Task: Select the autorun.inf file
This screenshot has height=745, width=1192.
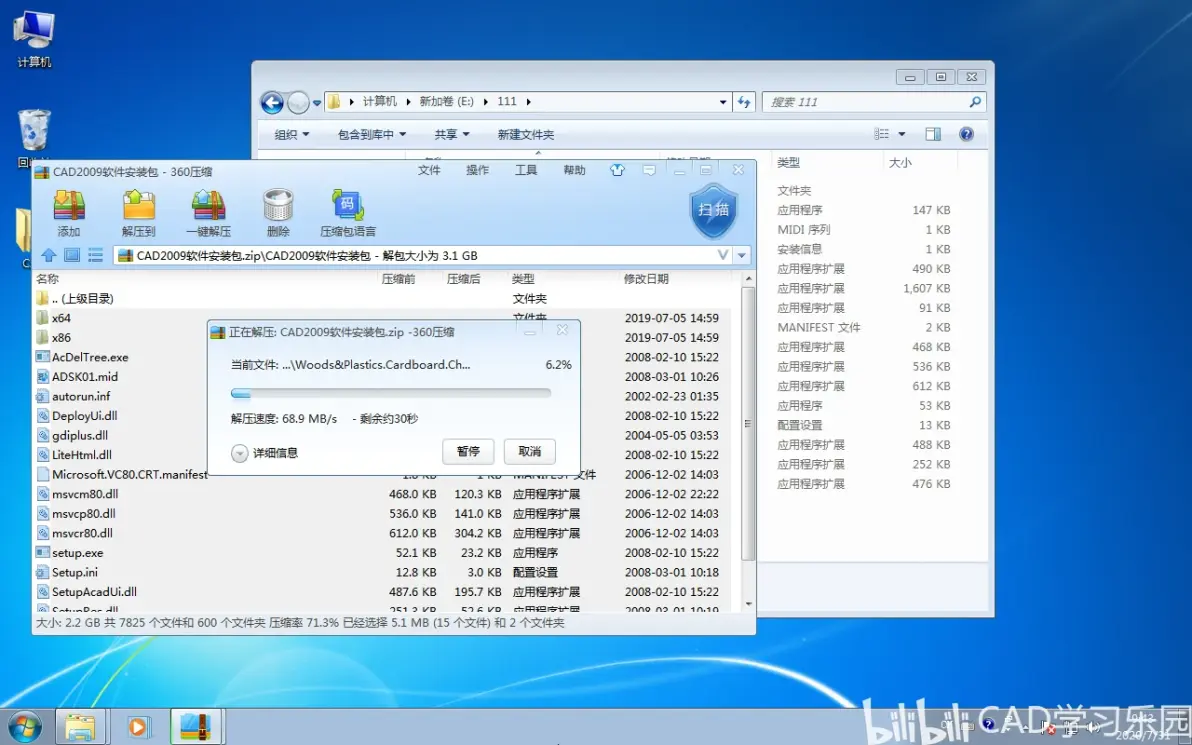Action: [81, 396]
